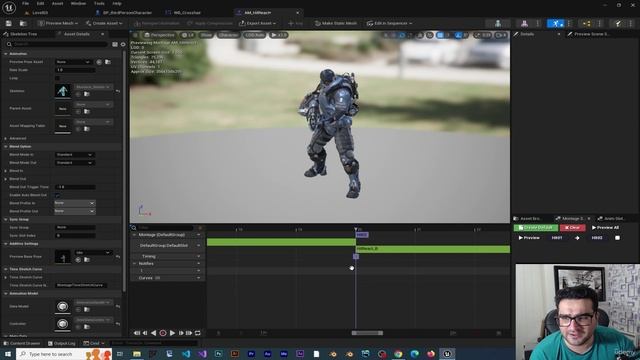Open the Skeleton editing mode icon
The height and width of the screenshot is (360, 640).
[x=498, y=23]
